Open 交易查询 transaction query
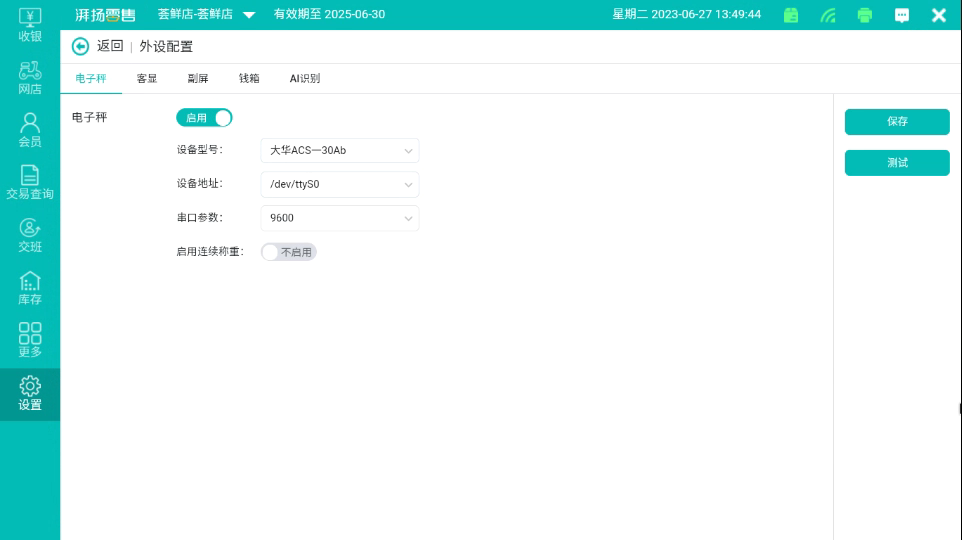This screenshot has width=962, height=540. [30, 182]
